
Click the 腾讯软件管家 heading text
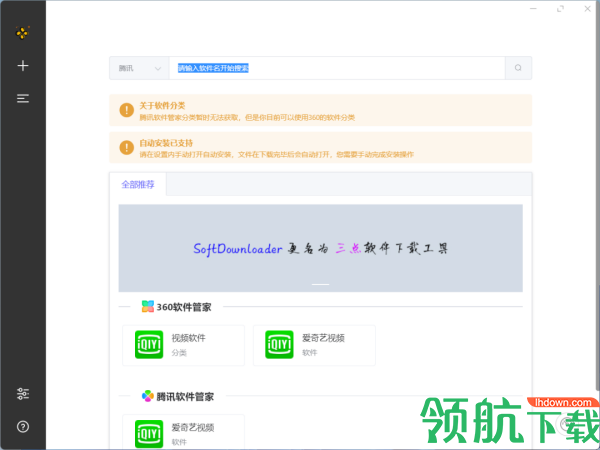coord(185,396)
